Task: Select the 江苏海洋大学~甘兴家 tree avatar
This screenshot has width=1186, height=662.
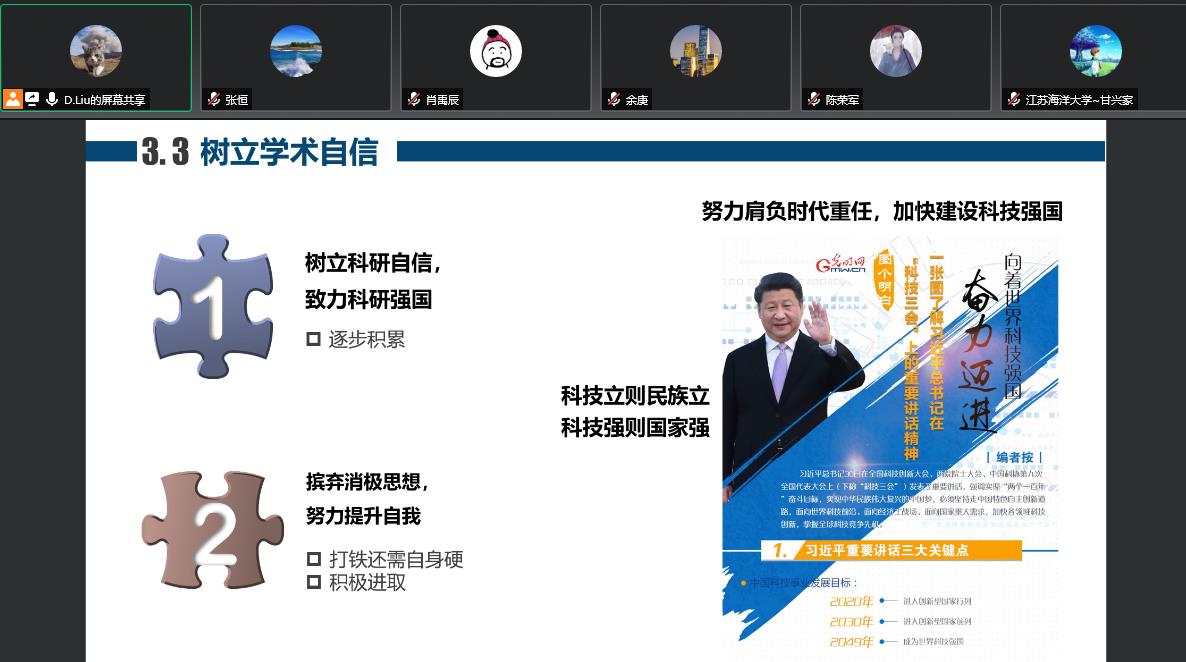Action: pyautogui.click(x=1095, y=51)
